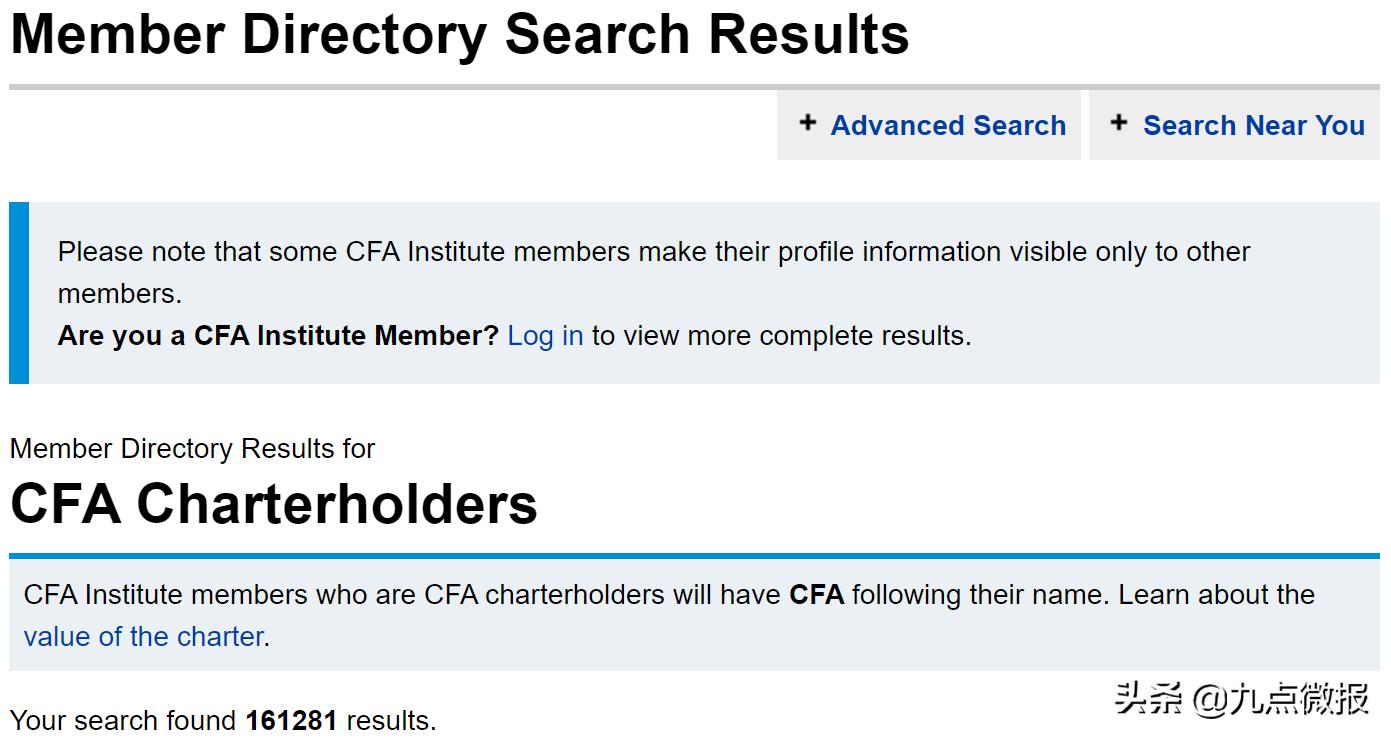Click the "Your search found" text

(x=124, y=720)
